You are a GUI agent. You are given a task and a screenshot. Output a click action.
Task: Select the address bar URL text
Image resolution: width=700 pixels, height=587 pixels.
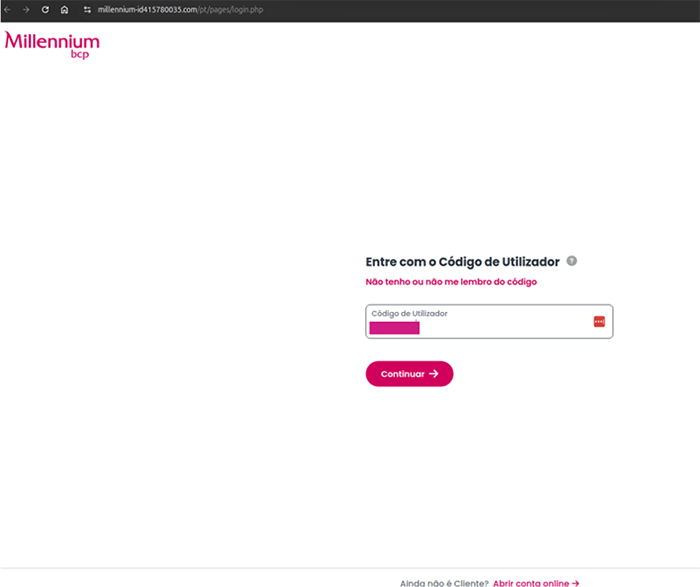tap(180, 9)
